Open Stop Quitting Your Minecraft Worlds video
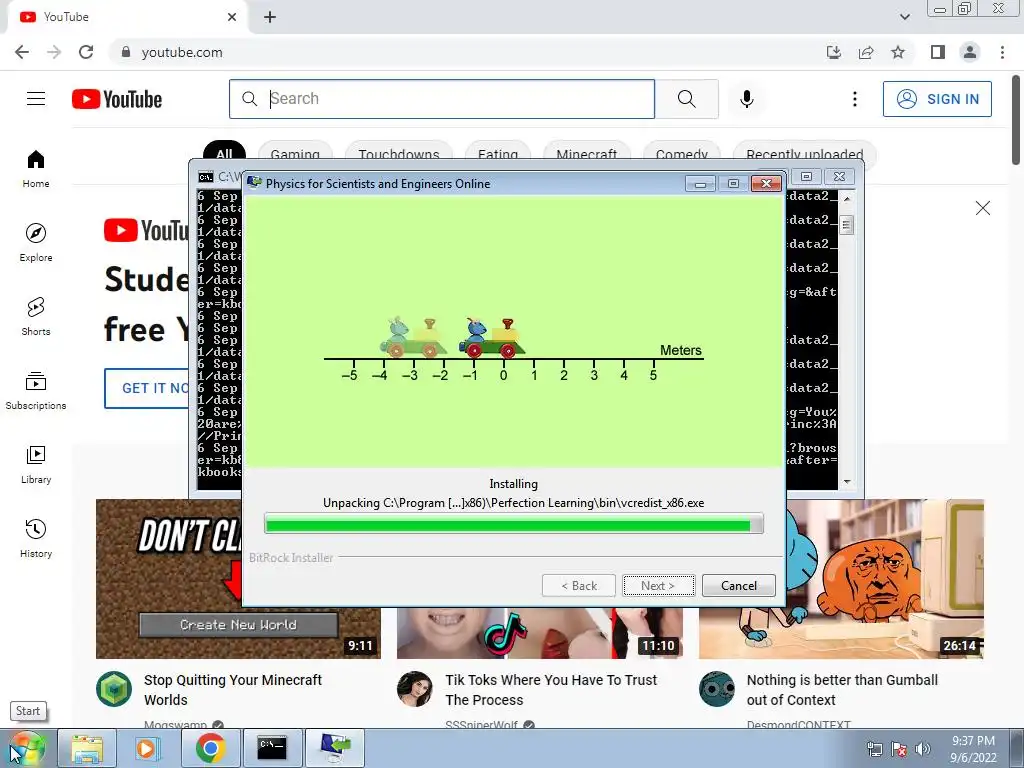The width and height of the screenshot is (1024, 768). [232, 690]
